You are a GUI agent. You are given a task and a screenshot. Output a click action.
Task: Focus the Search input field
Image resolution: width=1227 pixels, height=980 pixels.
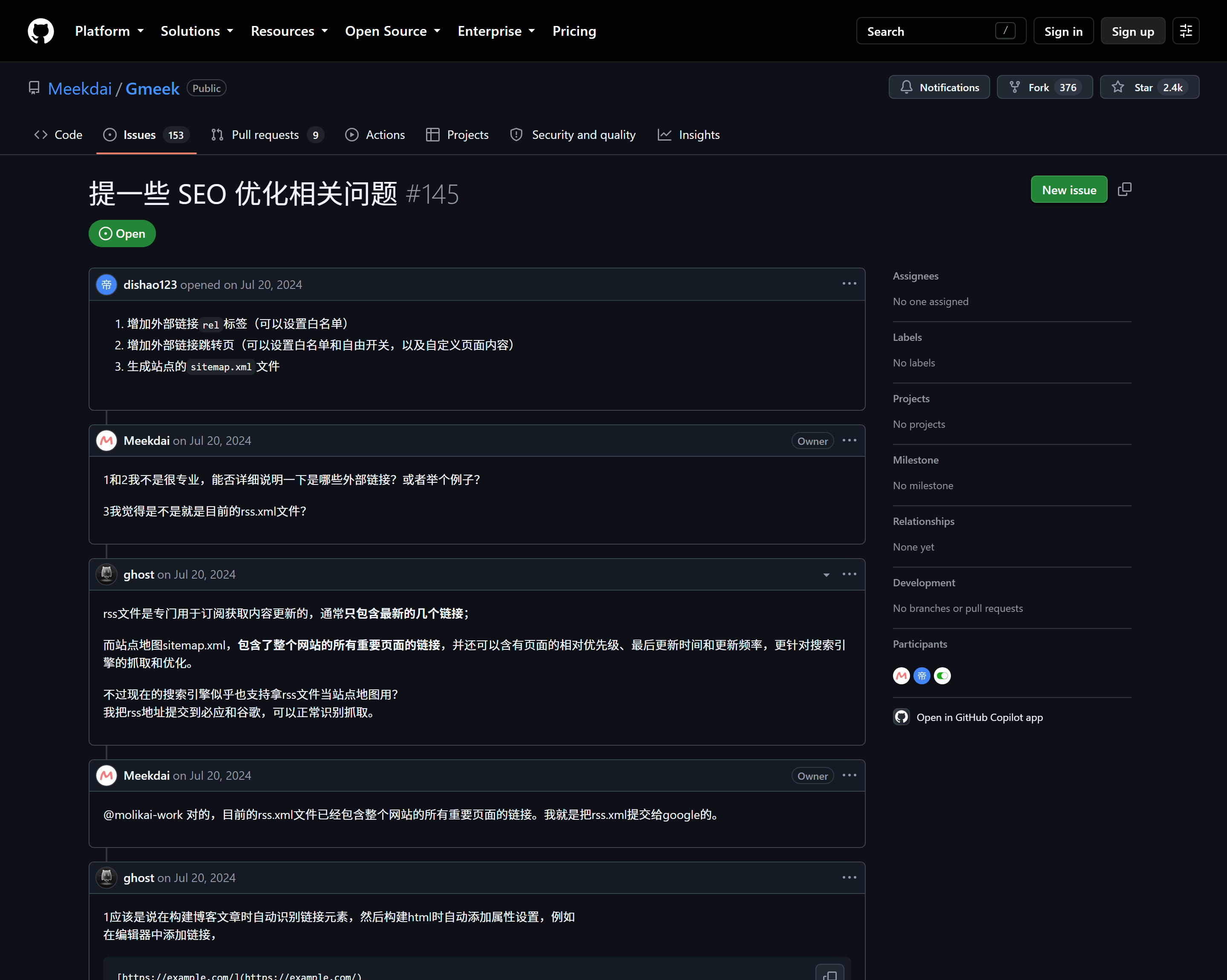coord(941,31)
